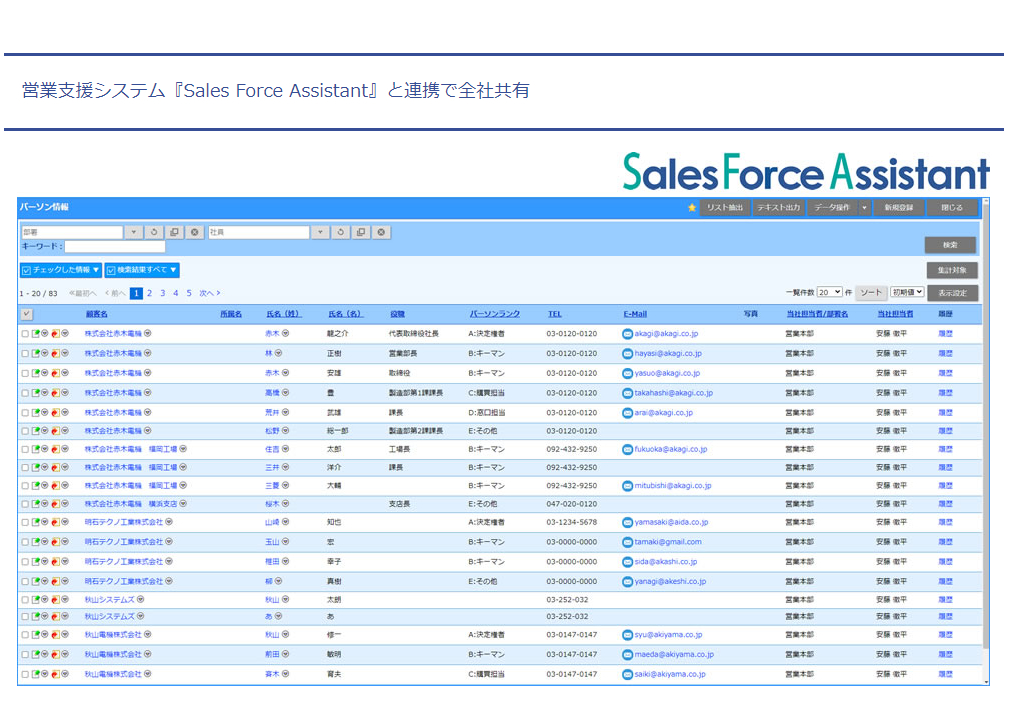Check the row checkbox for saiki@akiyama.co.jp
Screen dimensions: 1015x711
click(x=25, y=675)
